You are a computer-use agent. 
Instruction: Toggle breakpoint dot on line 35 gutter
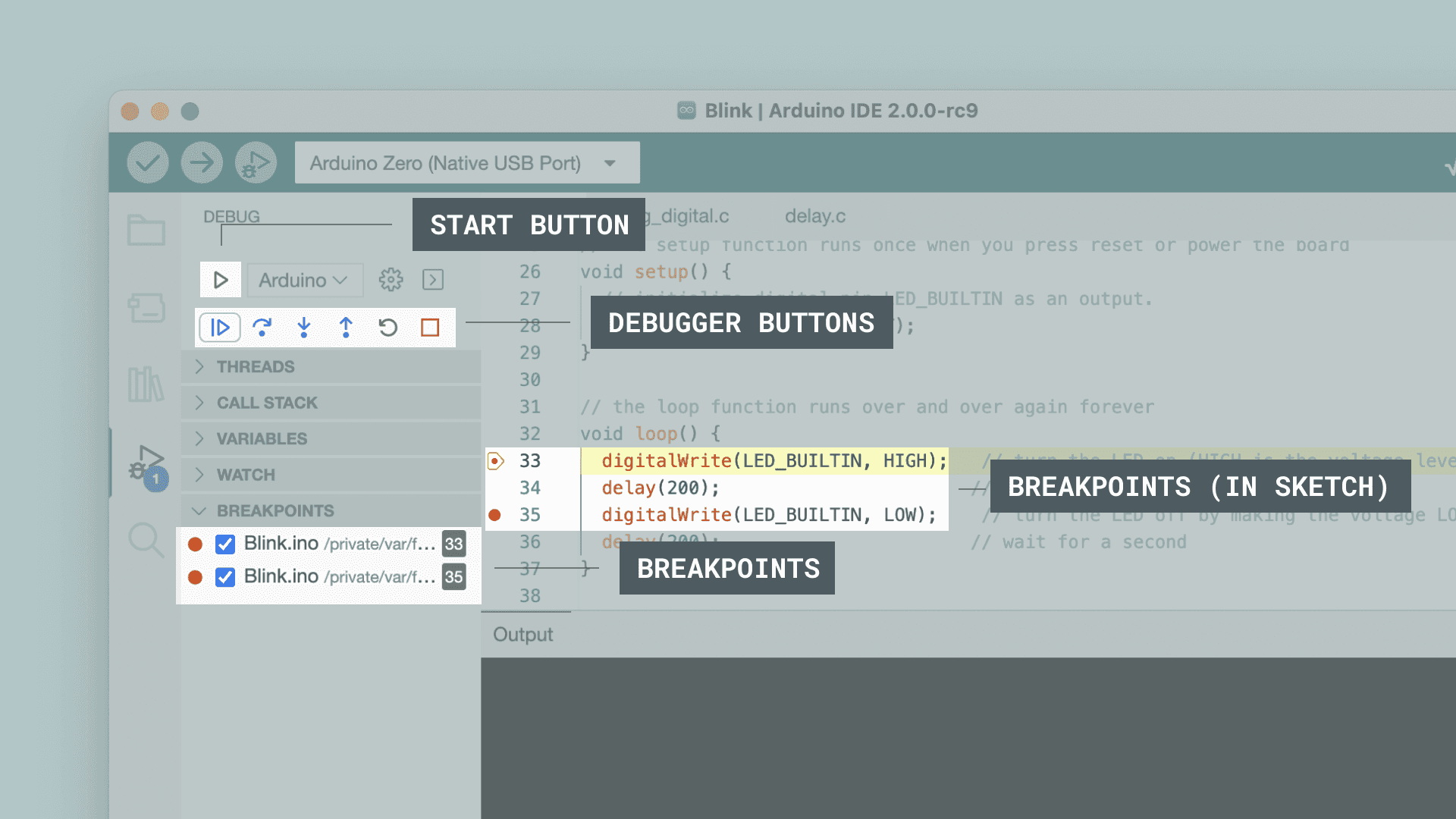495,515
